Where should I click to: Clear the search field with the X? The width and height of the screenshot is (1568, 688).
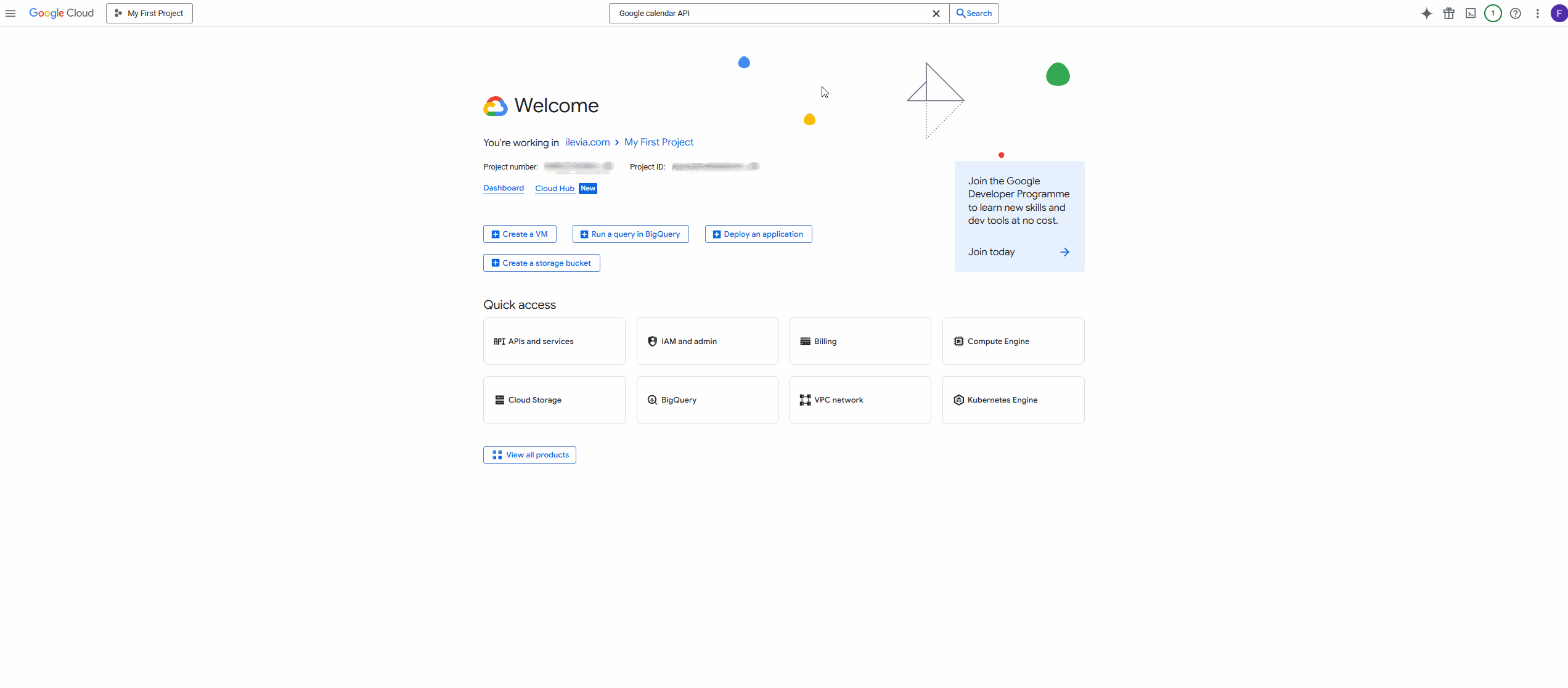(936, 13)
